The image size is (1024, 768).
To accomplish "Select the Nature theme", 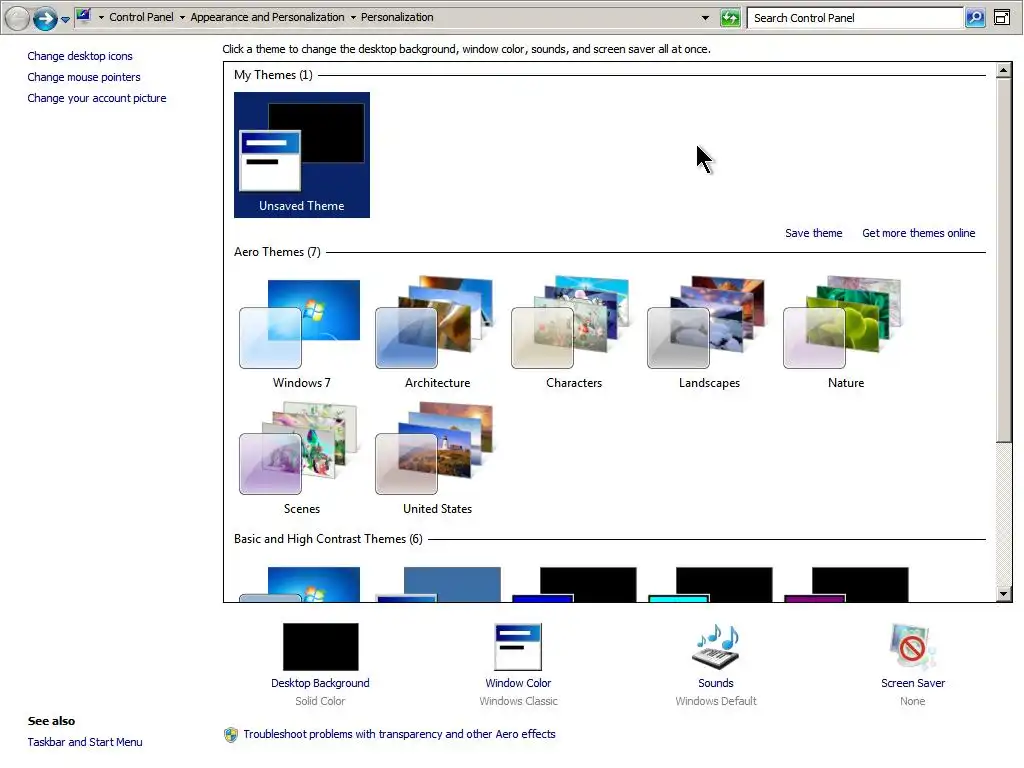I will 845,333.
